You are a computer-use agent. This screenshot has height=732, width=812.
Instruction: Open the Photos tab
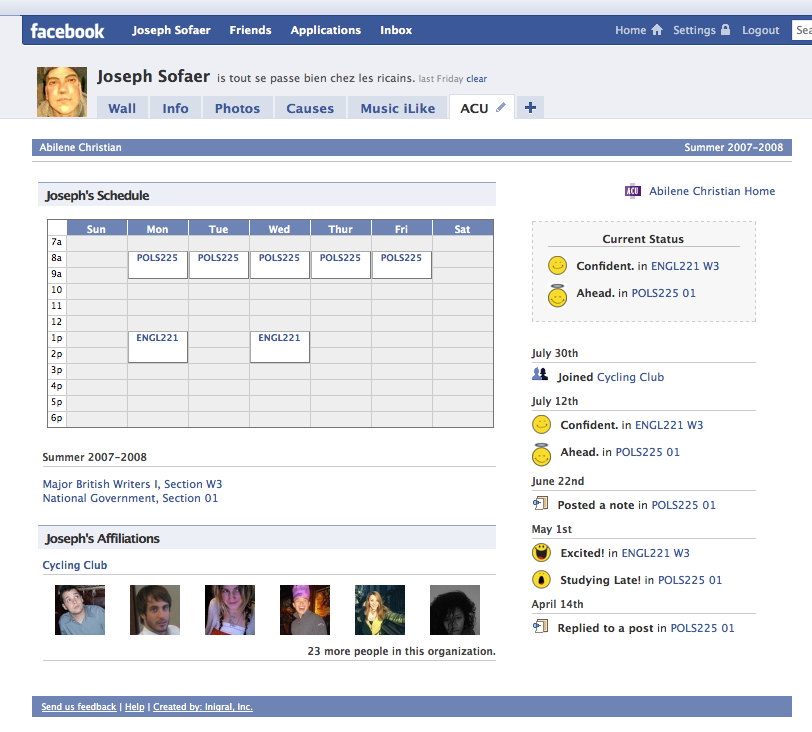tap(238, 108)
